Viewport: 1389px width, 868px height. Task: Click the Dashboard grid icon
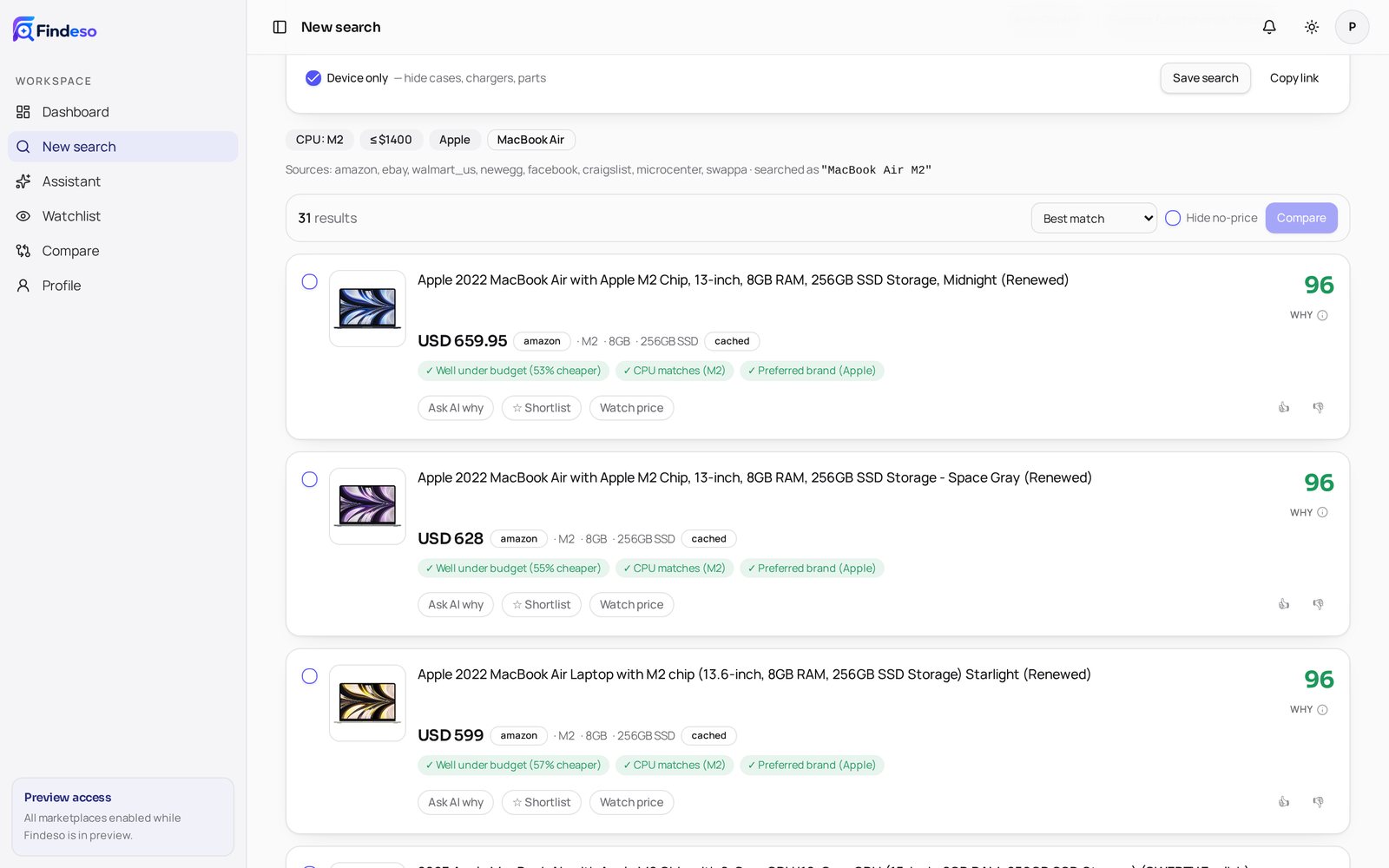point(23,112)
